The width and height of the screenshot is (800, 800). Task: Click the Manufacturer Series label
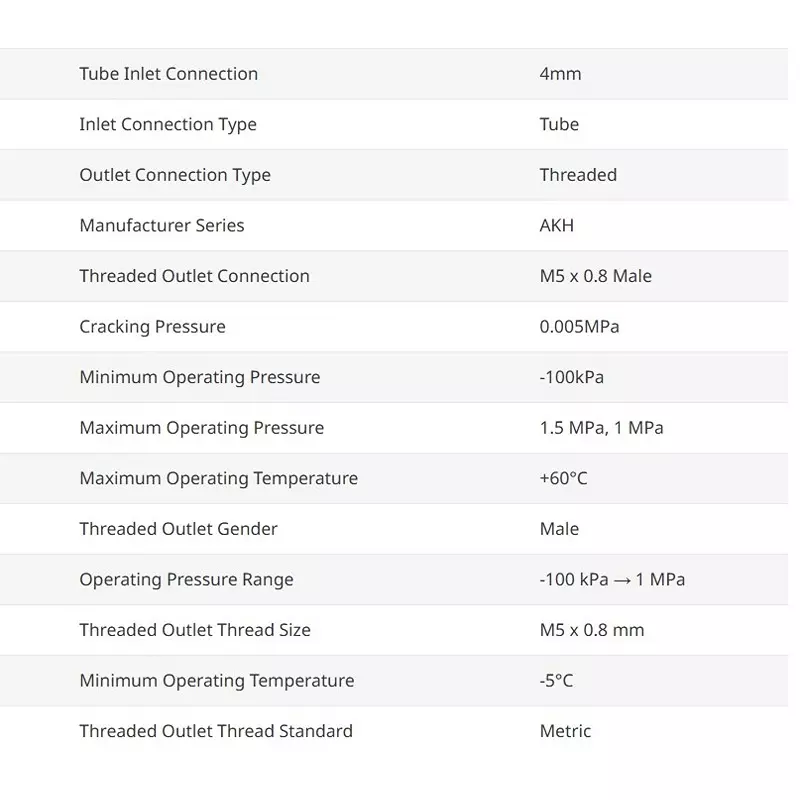[162, 226]
